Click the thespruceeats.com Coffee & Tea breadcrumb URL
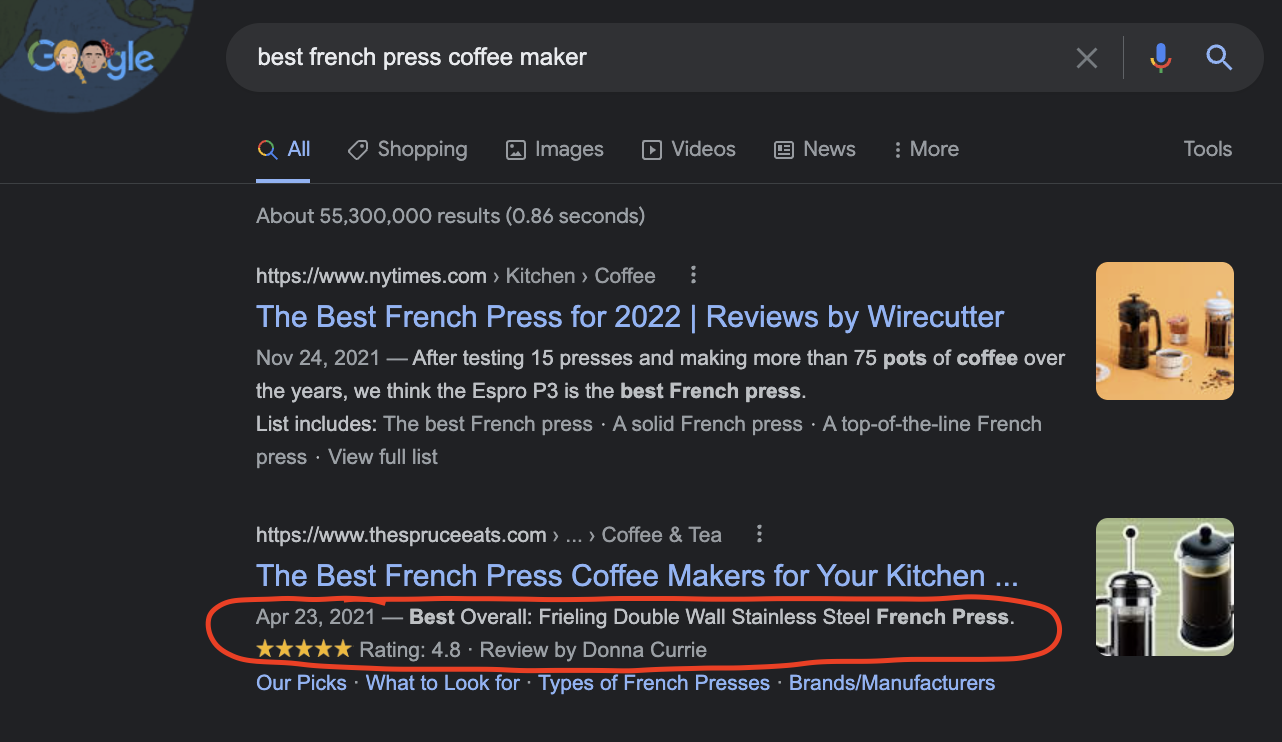 tap(489, 535)
